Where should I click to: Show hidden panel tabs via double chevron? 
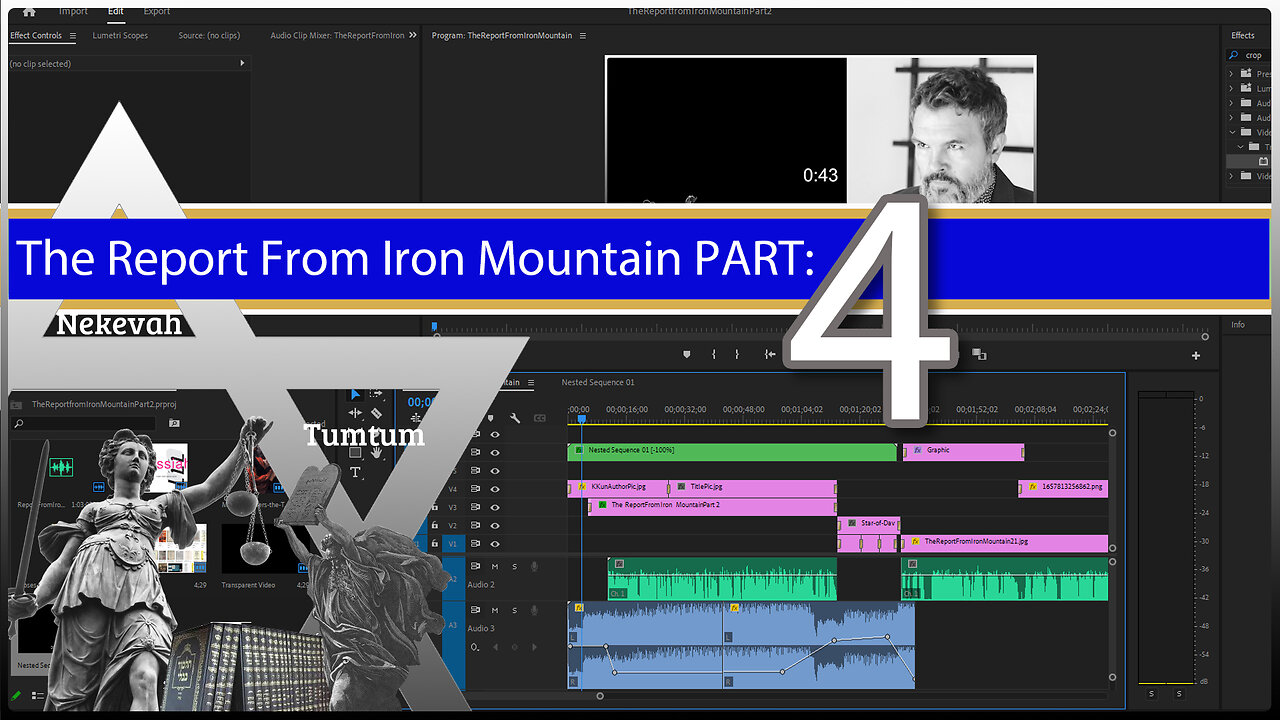(x=413, y=35)
